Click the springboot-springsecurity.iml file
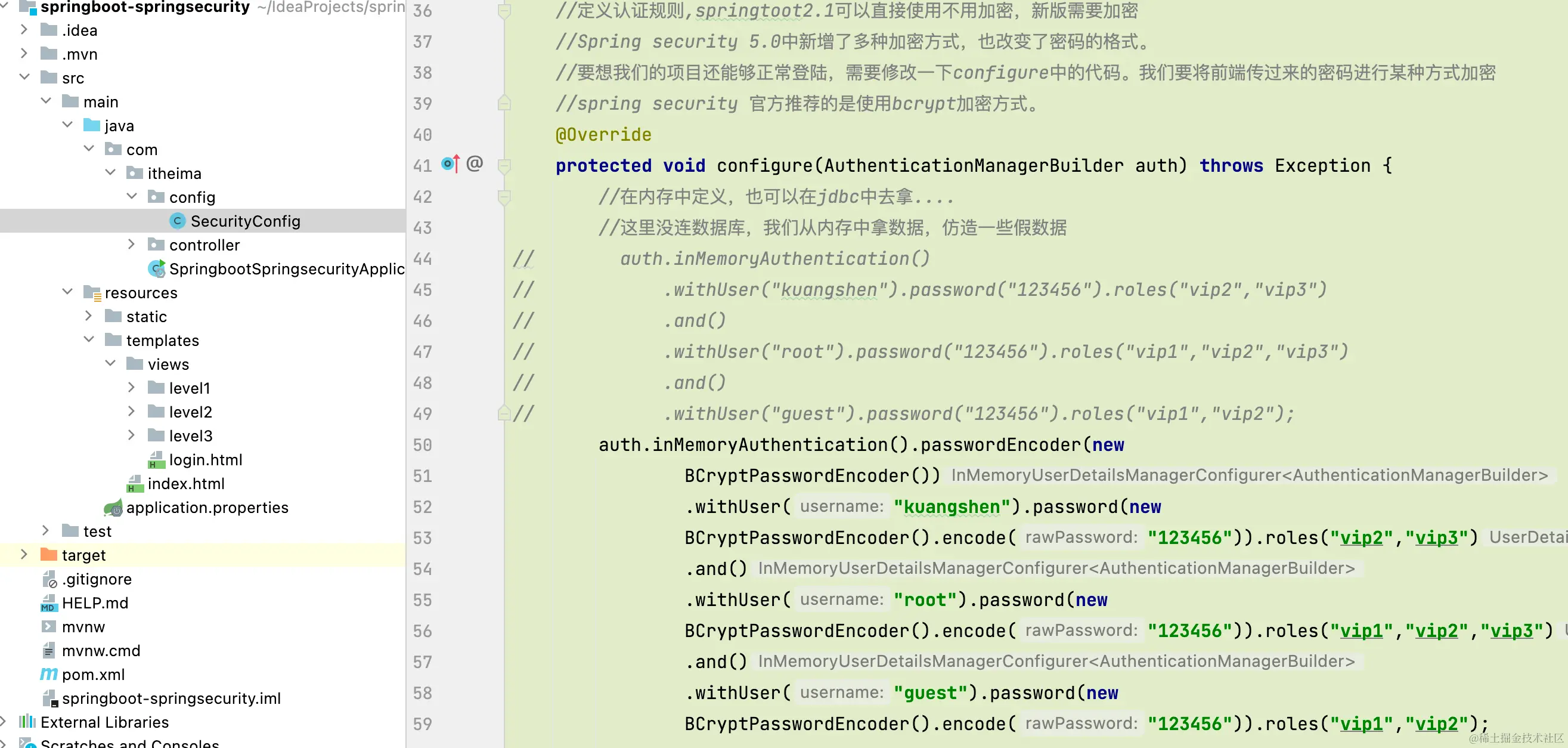The height and width of the screenshot is (748, 1568). tap(171, 698)
